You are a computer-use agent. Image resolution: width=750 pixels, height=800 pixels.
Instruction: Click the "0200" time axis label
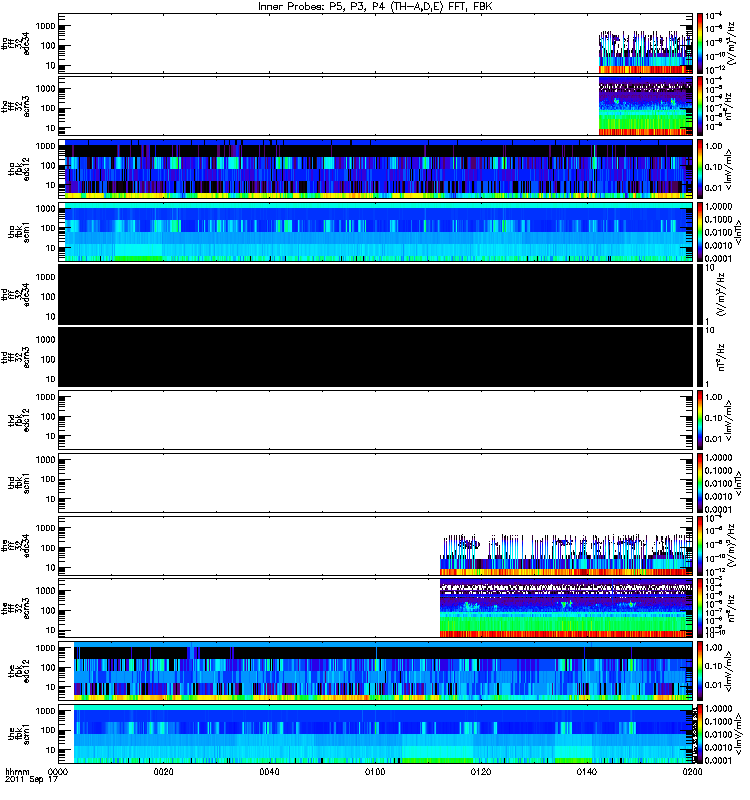[x=692, y=771]
